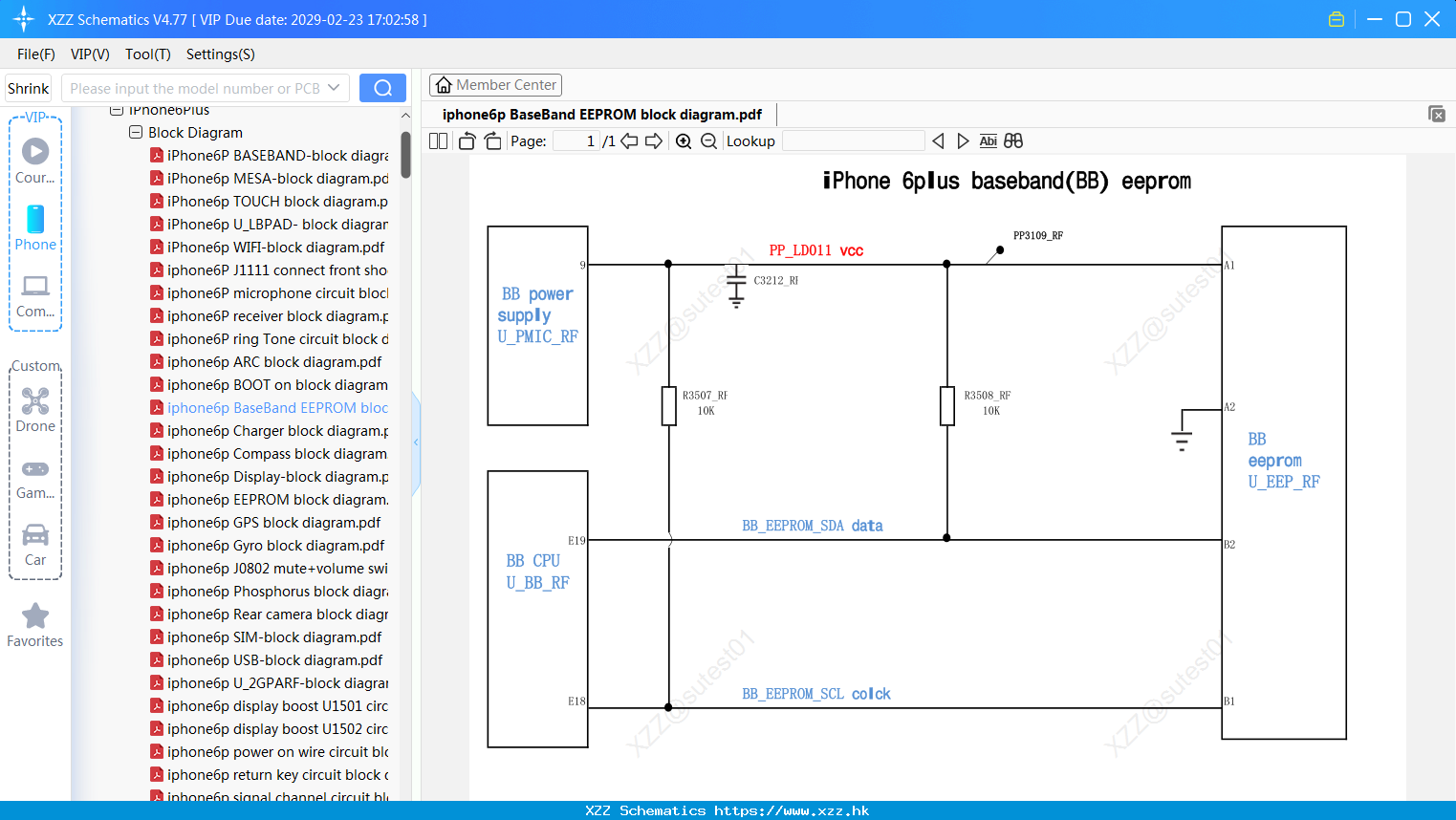
Task: Open the File(F) menu
Action: (36, 54)
